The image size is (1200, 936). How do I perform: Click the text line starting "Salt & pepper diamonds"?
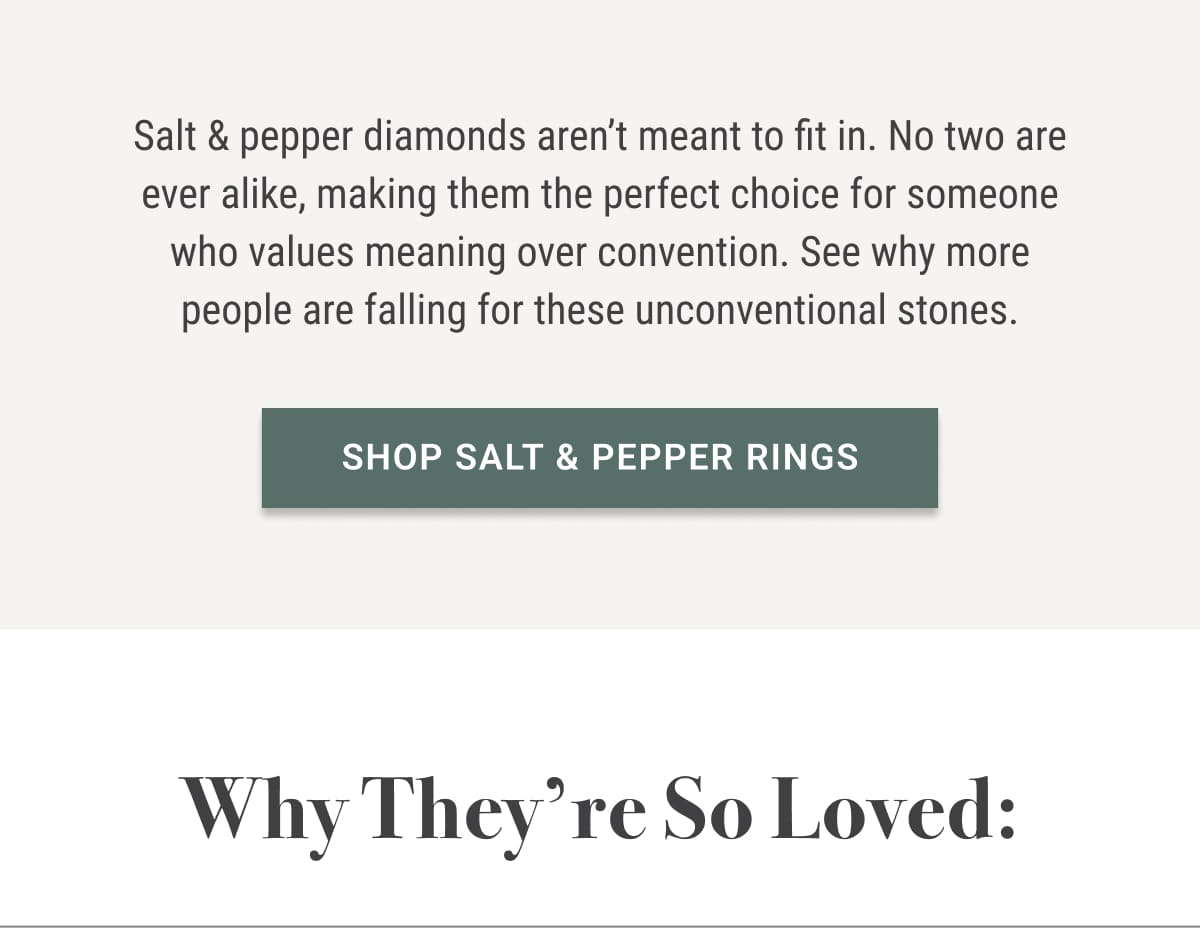coord(600,137)
